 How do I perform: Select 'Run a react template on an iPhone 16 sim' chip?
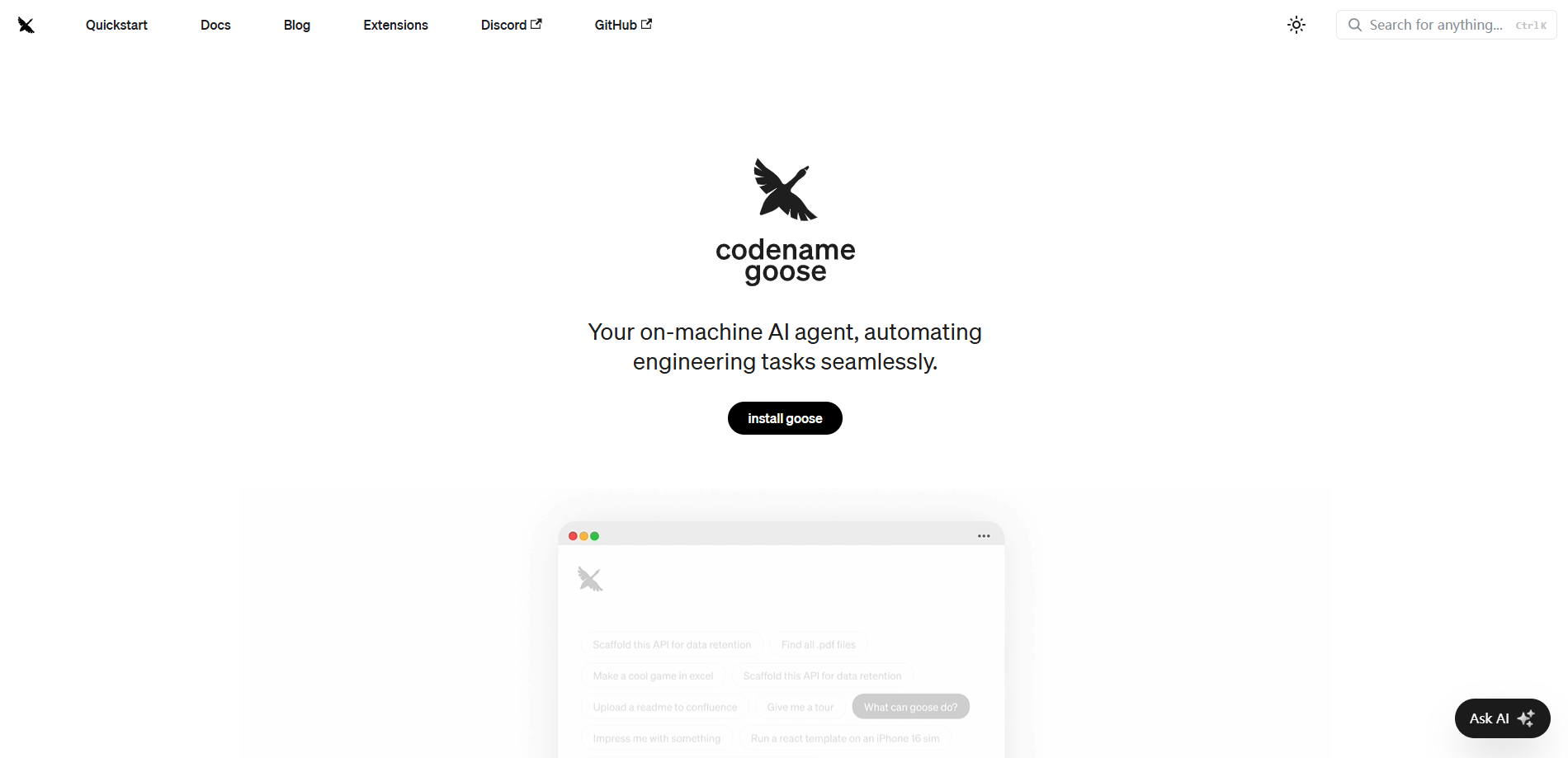pyautogui.click(x=845, y=738)
